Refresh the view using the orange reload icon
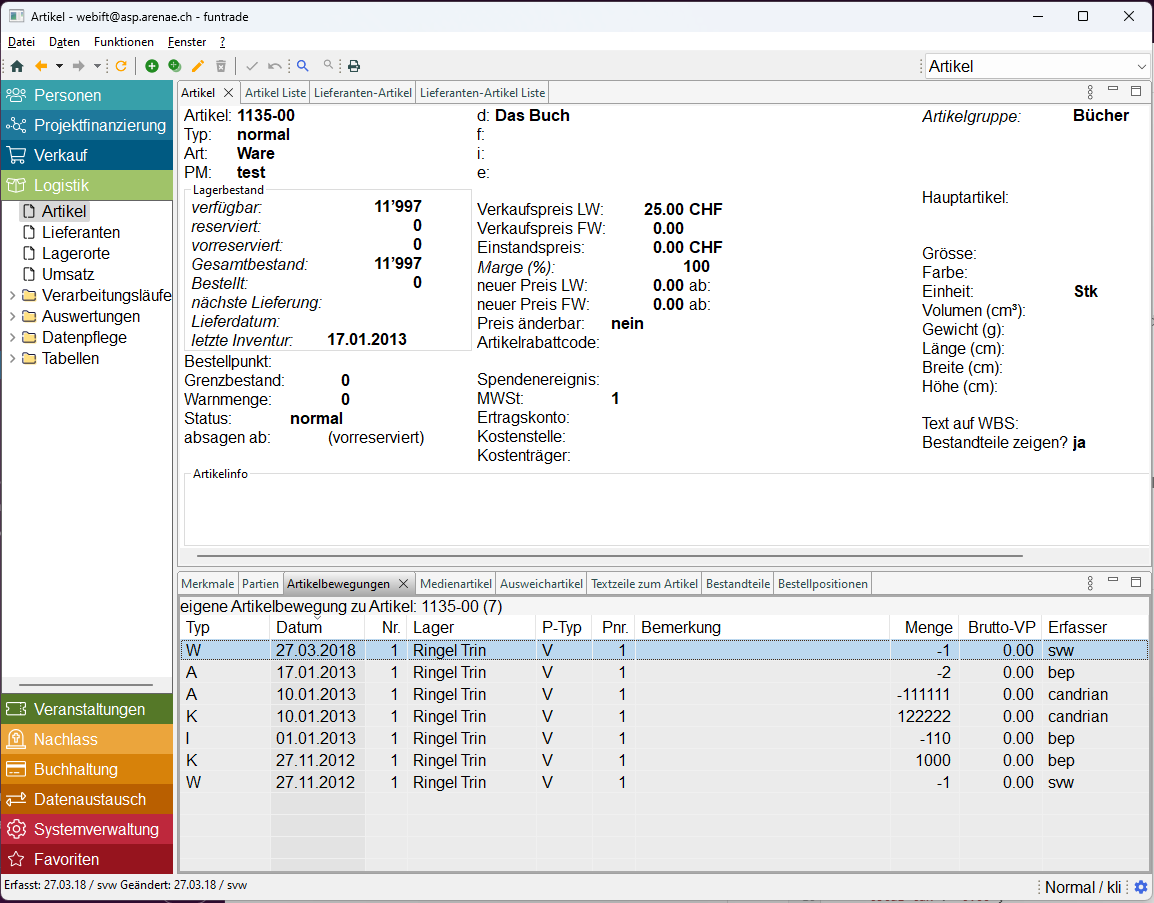 coord(121,66)
